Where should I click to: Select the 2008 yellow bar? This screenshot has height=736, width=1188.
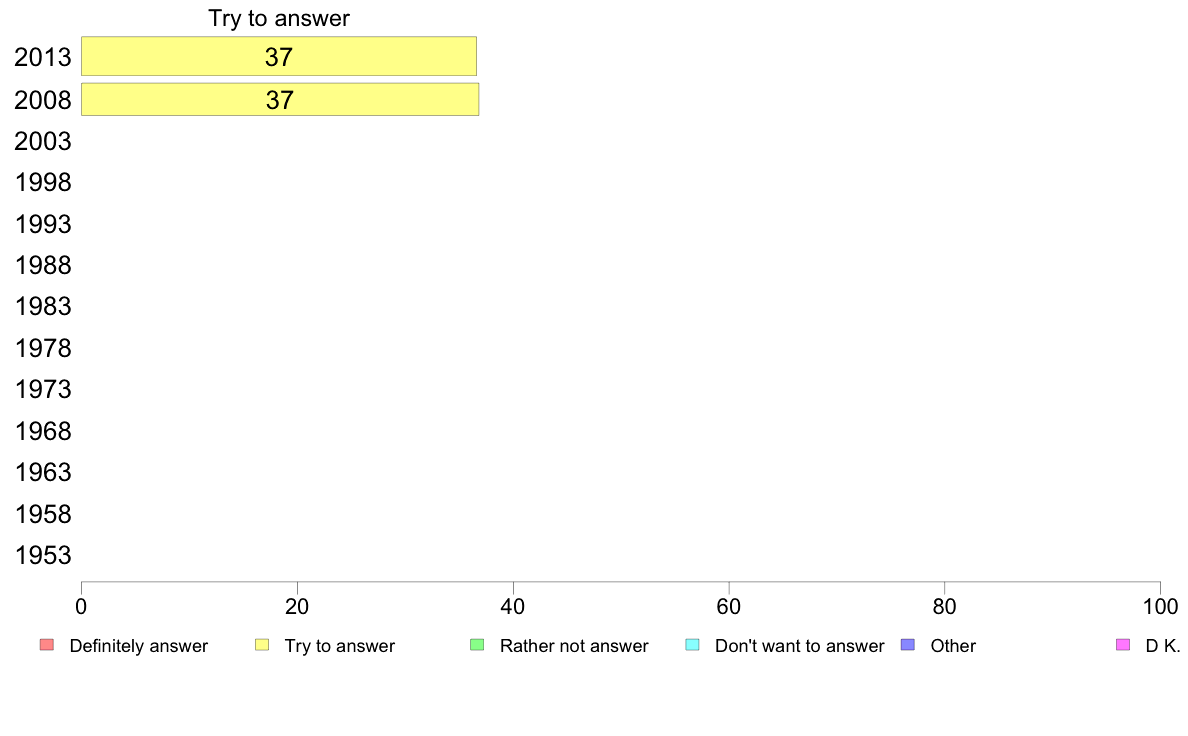(280, 99)
